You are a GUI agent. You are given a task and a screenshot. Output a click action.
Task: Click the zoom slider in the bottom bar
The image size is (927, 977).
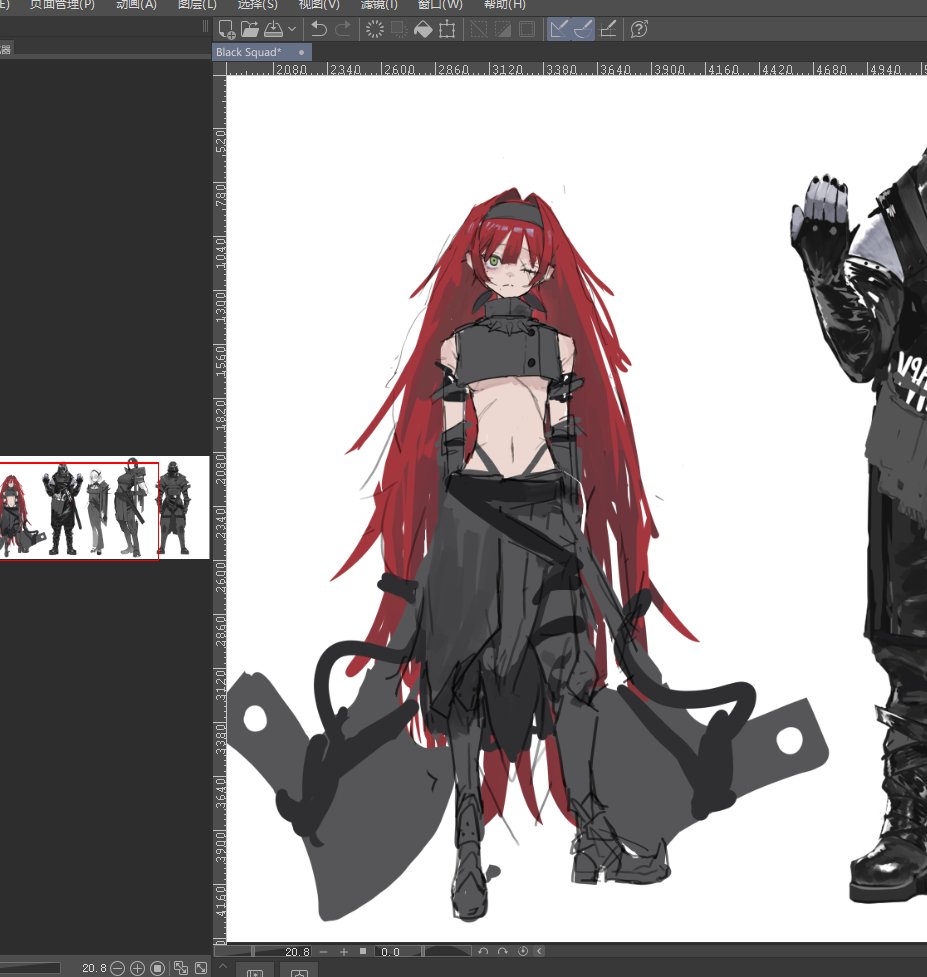click(x=255, y=952)
